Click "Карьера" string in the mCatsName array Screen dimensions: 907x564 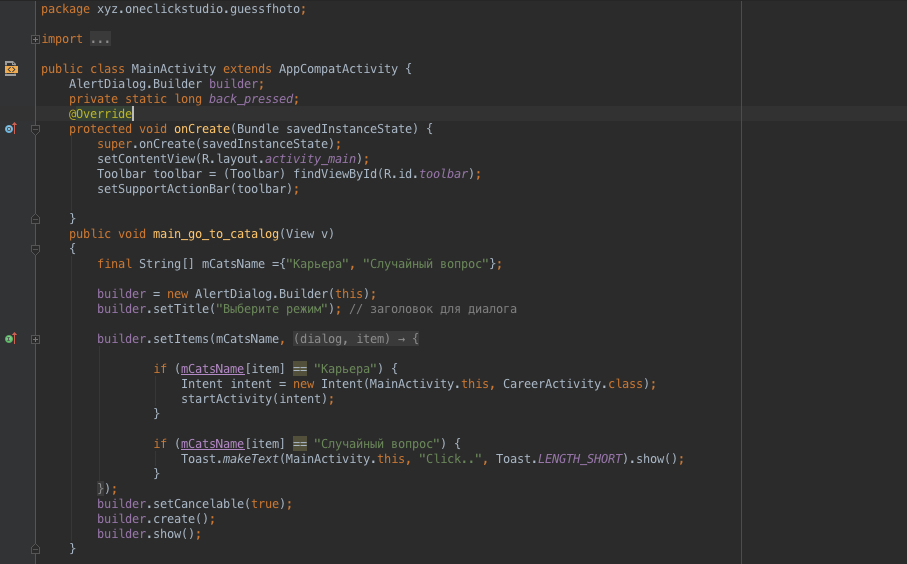[x=318, y=264]
